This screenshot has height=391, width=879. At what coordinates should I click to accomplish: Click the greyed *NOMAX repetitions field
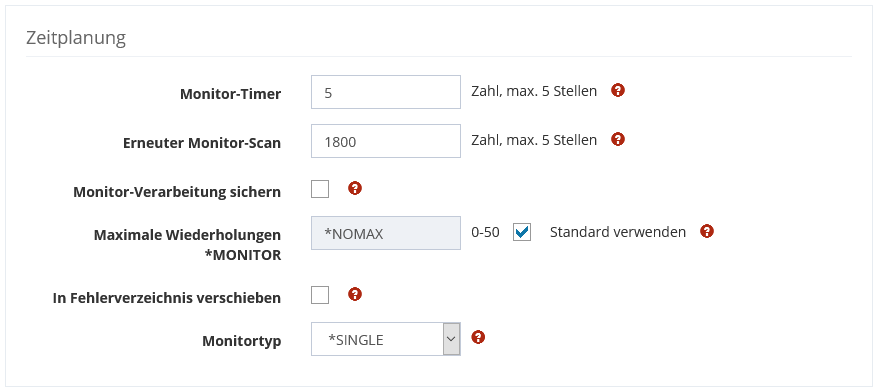[386, 233]
